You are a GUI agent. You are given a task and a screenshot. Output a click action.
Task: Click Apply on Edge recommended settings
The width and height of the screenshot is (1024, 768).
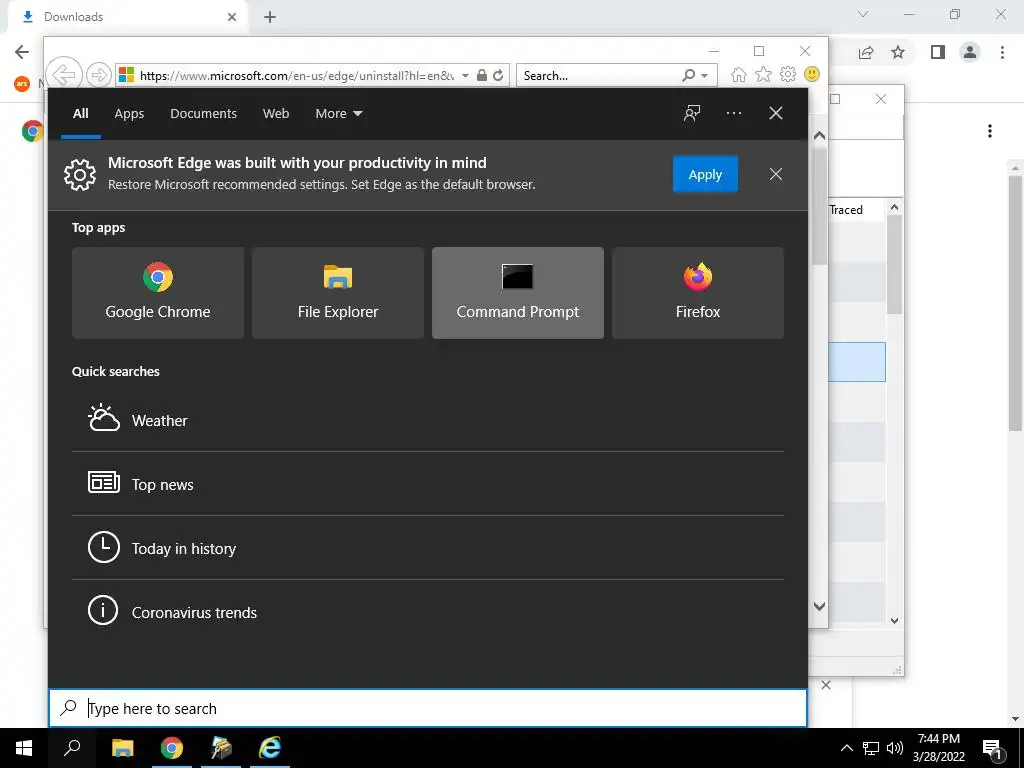705,174
